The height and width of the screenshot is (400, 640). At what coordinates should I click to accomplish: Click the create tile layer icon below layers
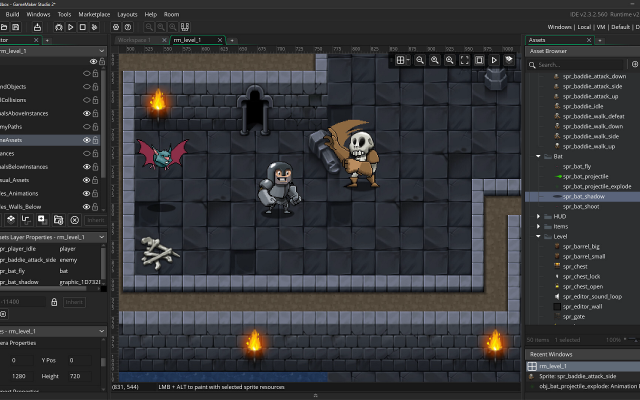[11, 220]
